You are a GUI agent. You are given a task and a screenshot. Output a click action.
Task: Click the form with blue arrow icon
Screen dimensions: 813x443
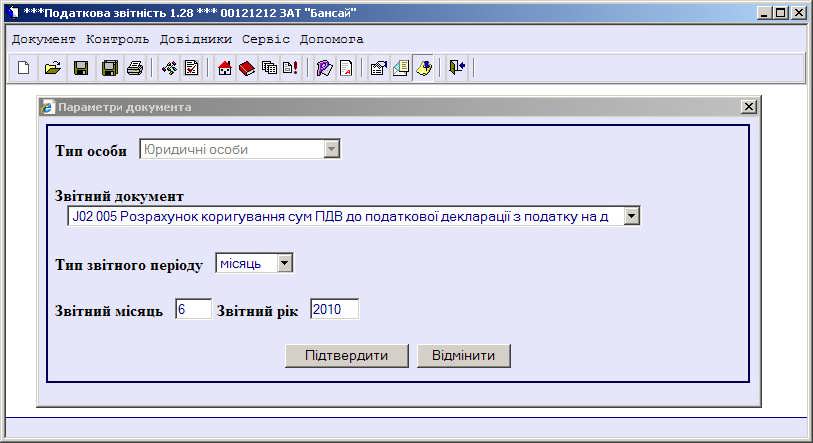pos(379,68)
